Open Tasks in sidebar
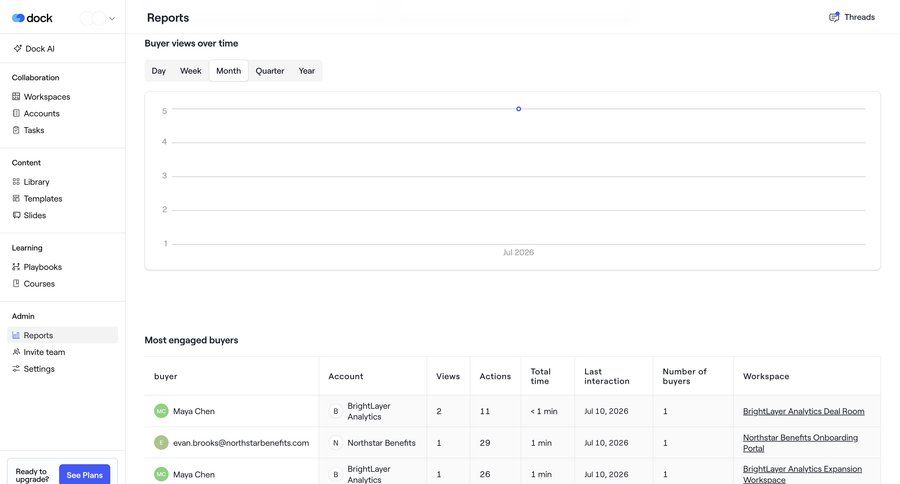This screenshot has height=484, width=900. coord(63,130)
